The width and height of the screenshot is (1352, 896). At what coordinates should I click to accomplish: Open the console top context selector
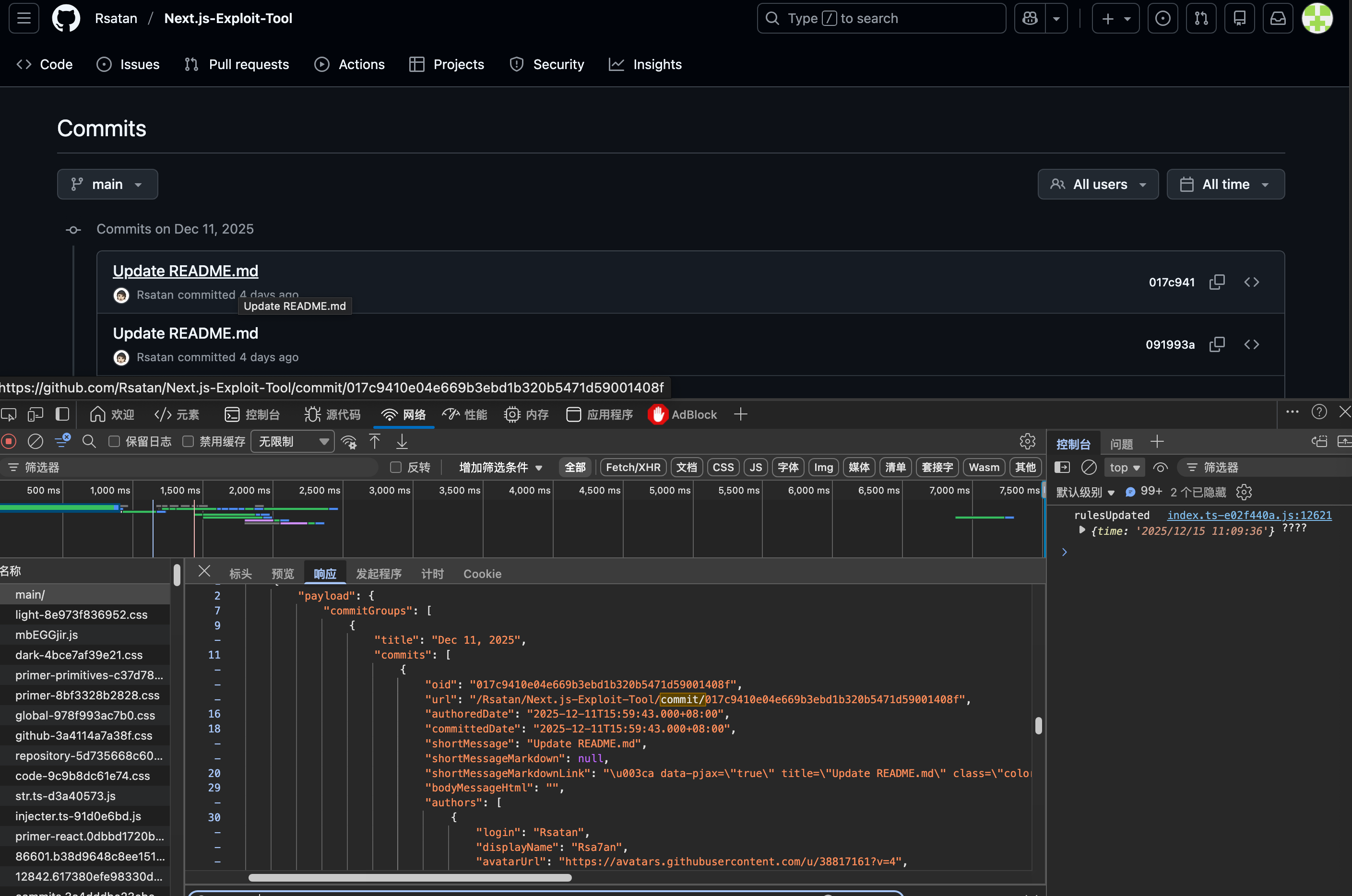tap(1124, 468)
